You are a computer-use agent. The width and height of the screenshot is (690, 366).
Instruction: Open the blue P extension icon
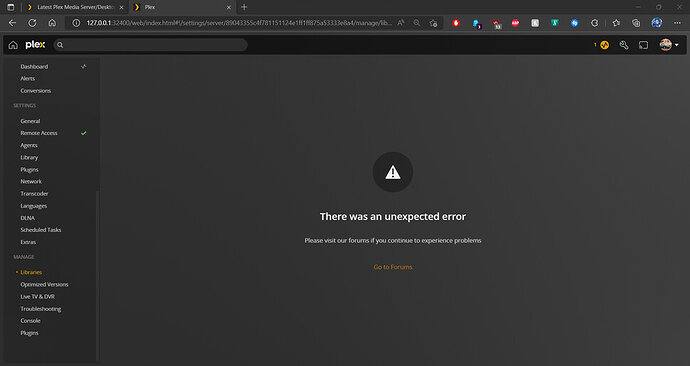coord(476,23)
